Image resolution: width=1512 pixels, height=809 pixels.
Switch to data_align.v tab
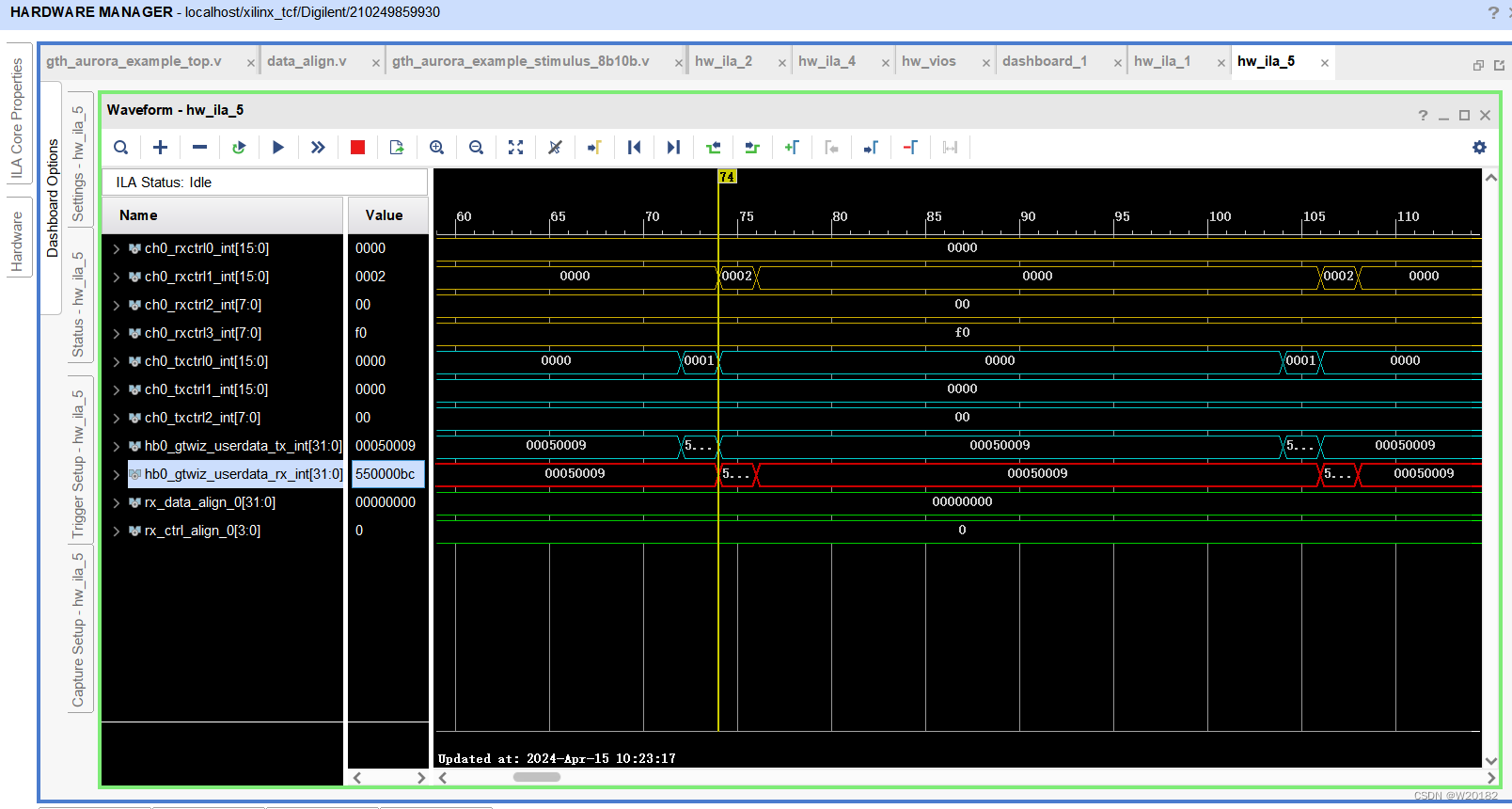pos(307,61)
